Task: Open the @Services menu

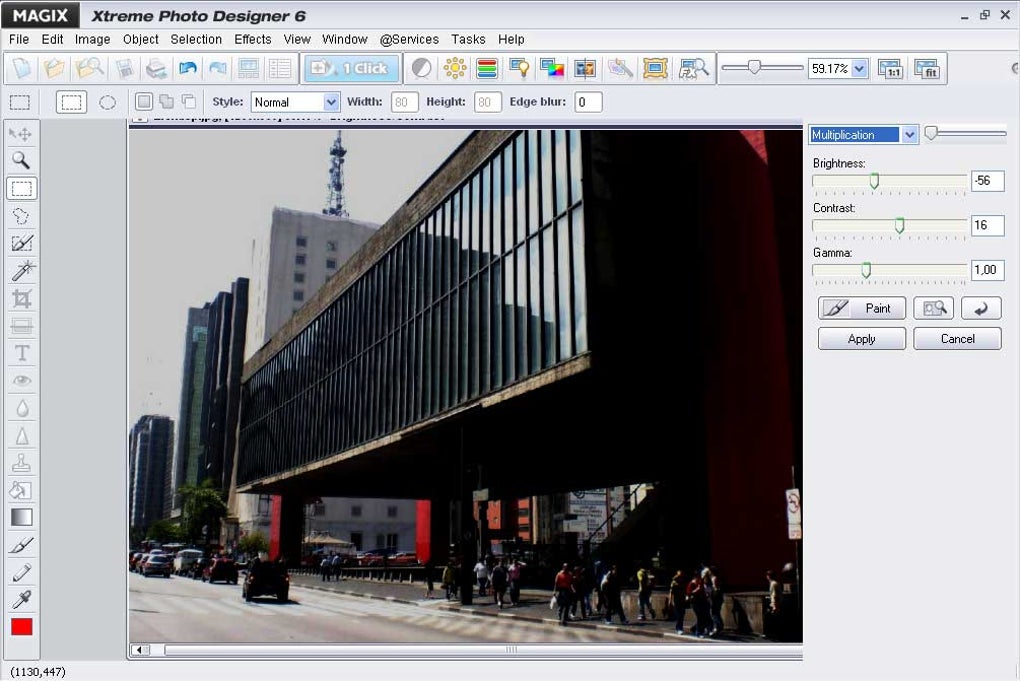Action: (x=409, y=39)
